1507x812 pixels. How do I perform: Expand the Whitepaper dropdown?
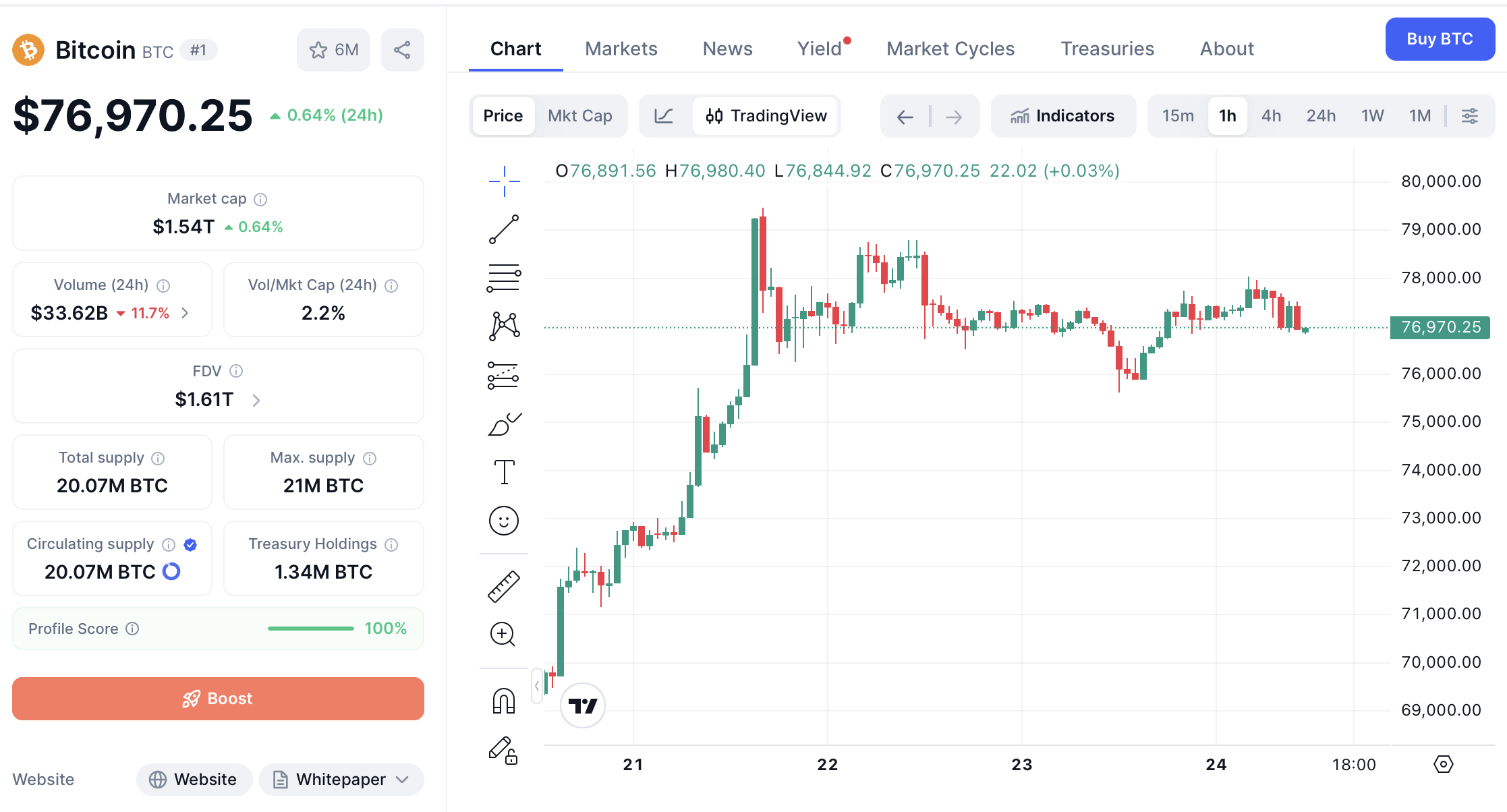coord(341,780)
